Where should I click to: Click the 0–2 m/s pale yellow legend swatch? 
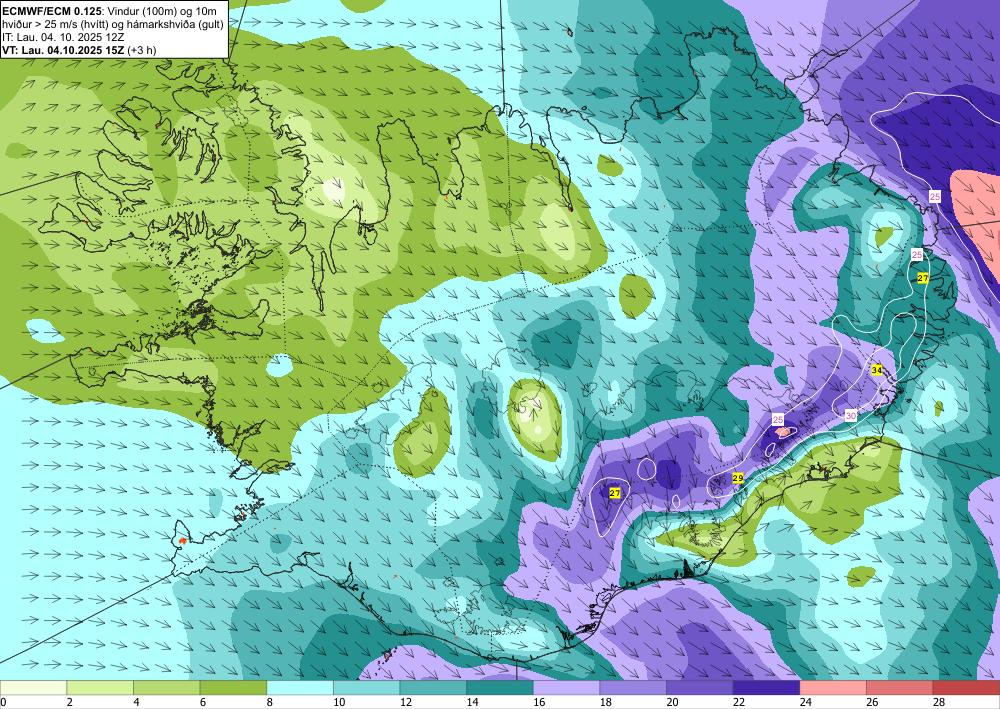[33, 688]
